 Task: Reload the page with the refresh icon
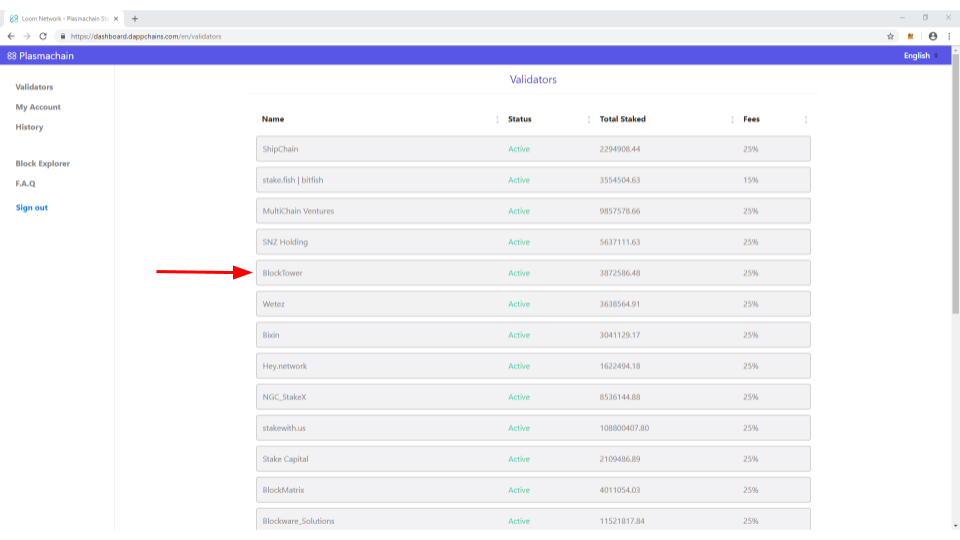pyautogui.click(x=43, y=36)
